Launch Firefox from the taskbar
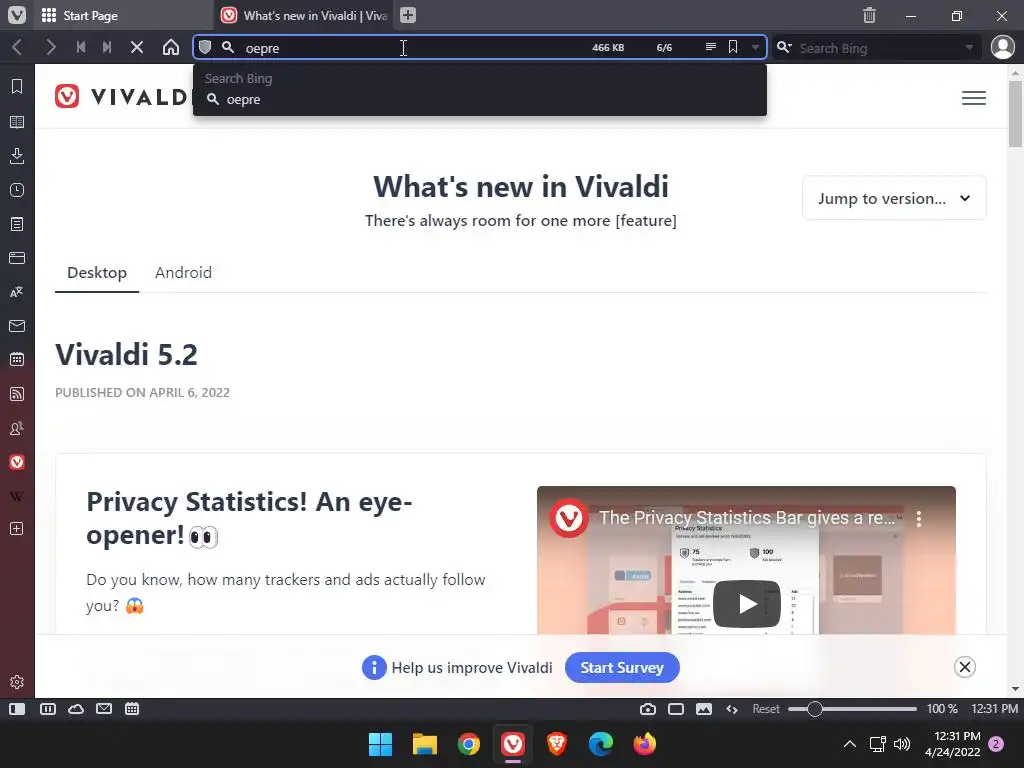Viewport: 1024px width, 768px height. 645,744
